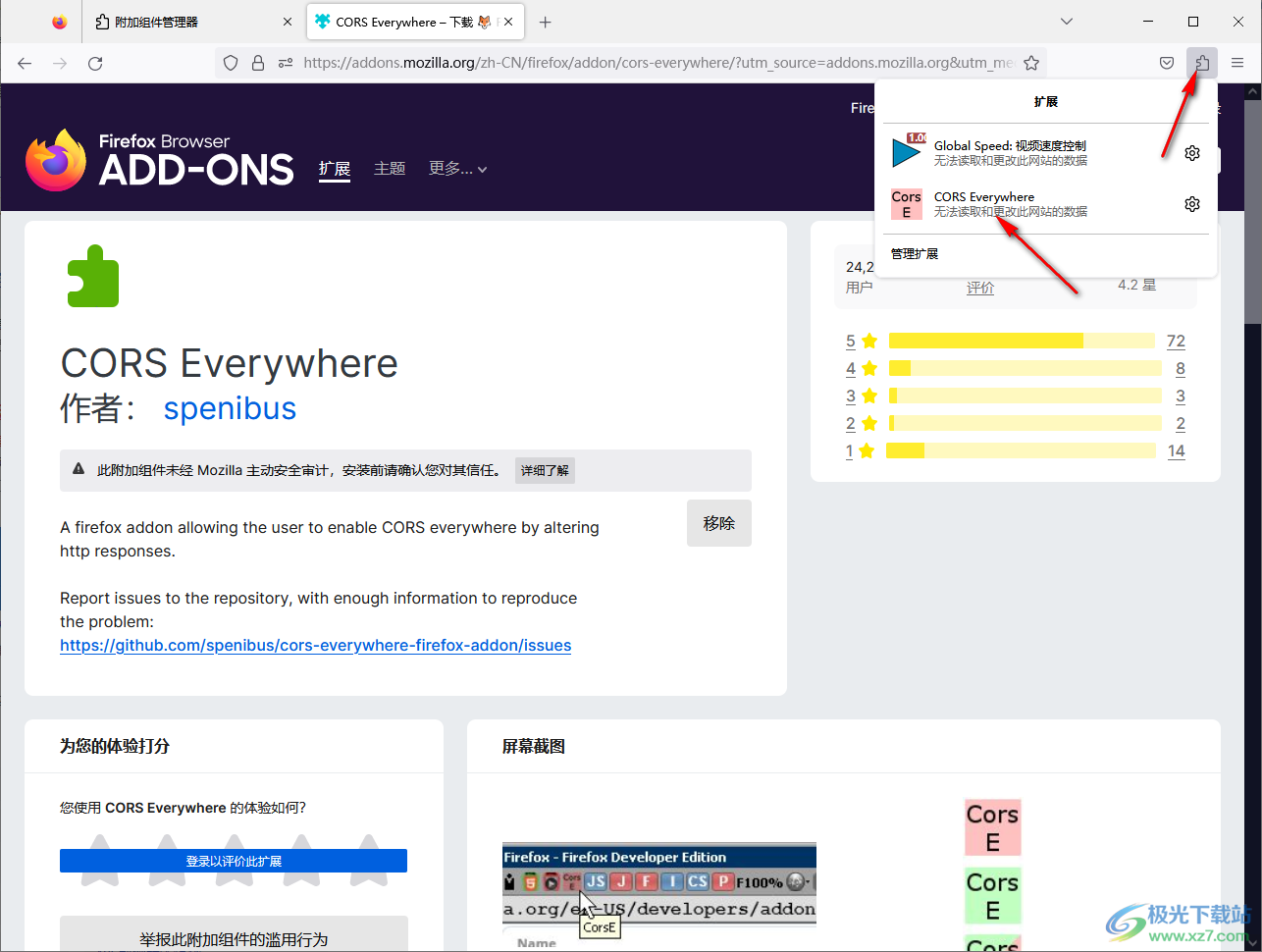This screenshot has height=952, width=1262.
Task: Click the Firefox View icon in the tab bar
Action: pyautogui.click(x=60, y=22)
